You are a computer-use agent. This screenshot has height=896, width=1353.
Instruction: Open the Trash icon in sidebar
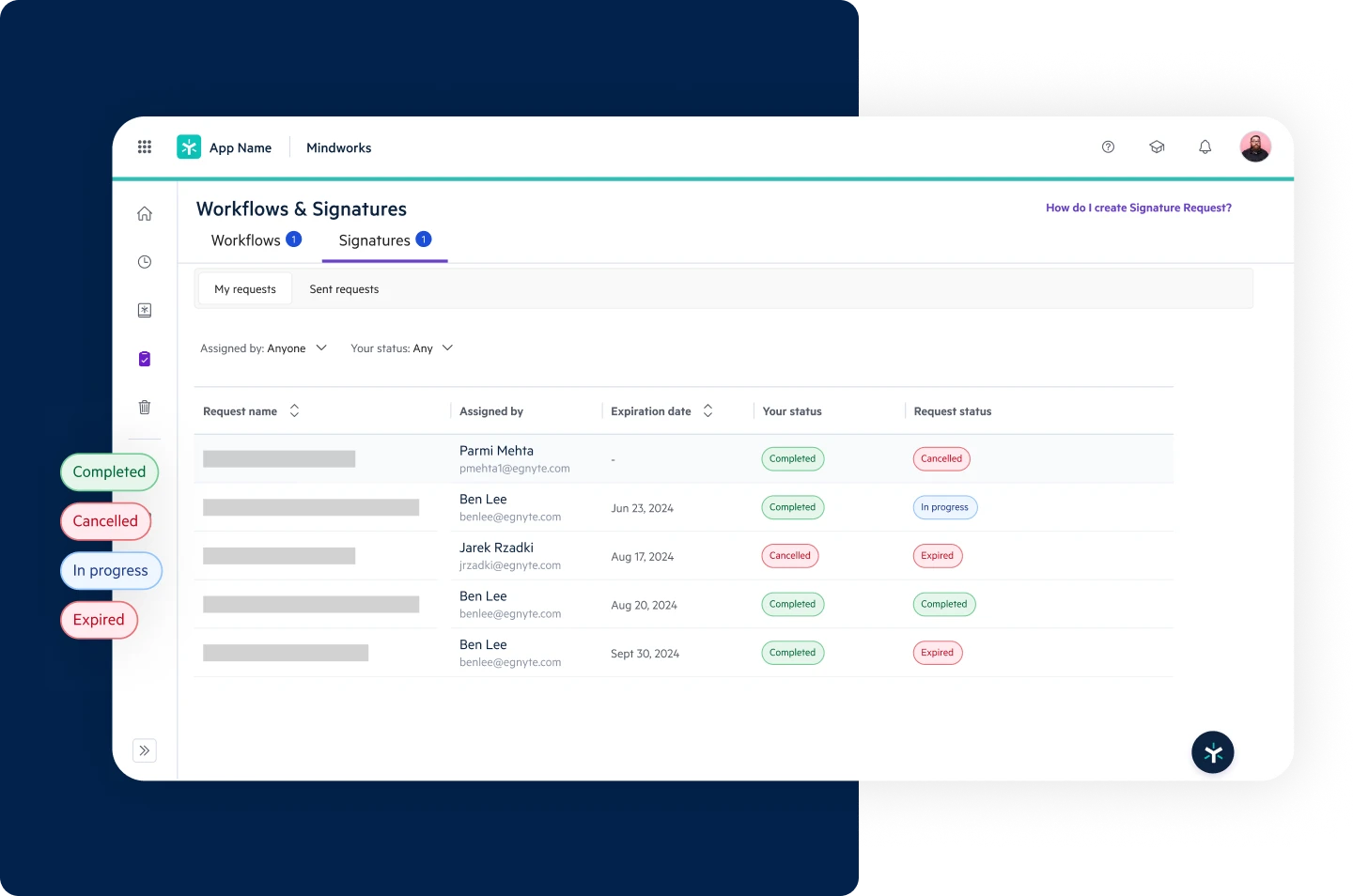(x=145, y=408)
